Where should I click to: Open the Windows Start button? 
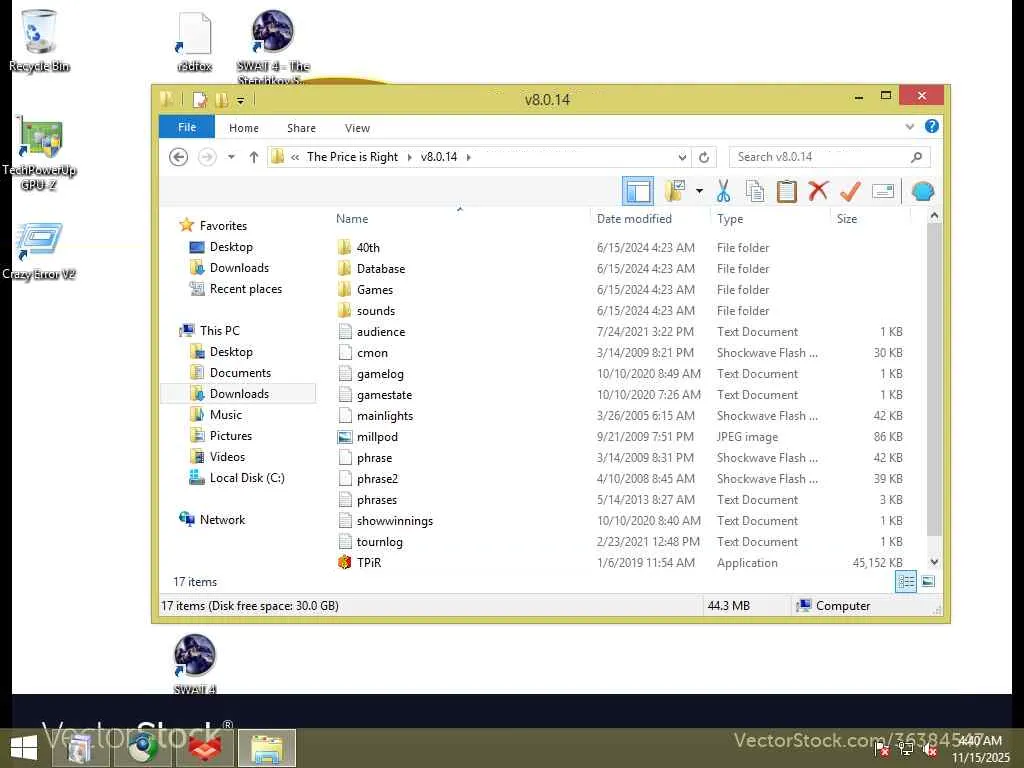[x=24, y=748]
